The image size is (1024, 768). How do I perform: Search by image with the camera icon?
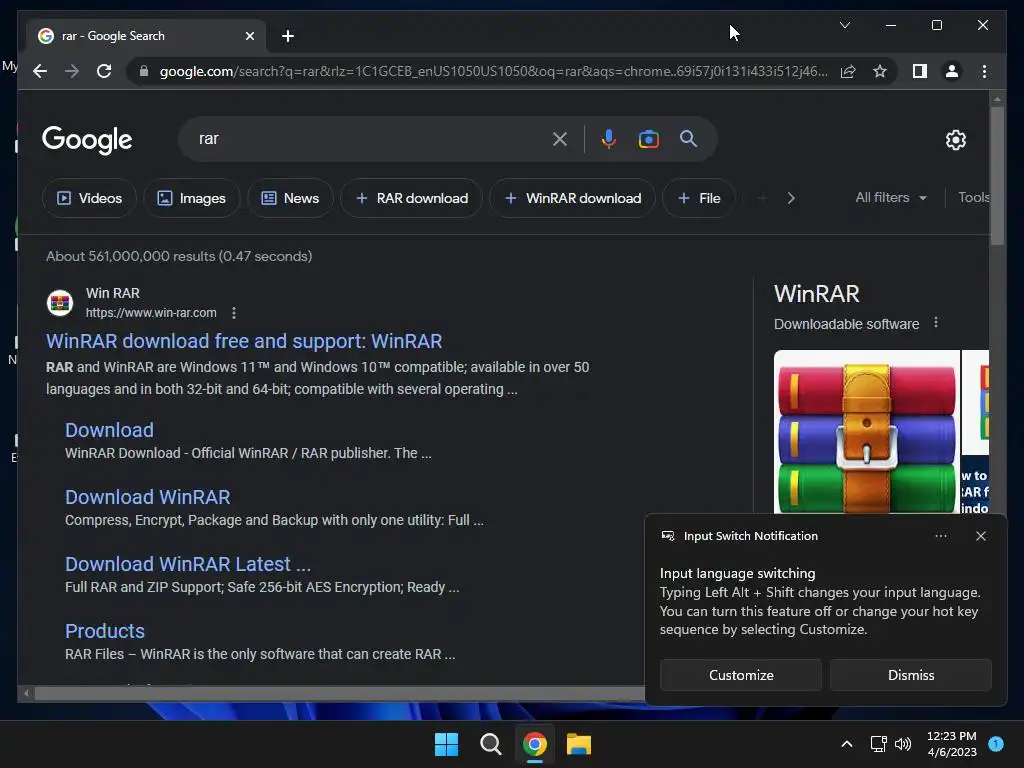click(x=648, y=139)
